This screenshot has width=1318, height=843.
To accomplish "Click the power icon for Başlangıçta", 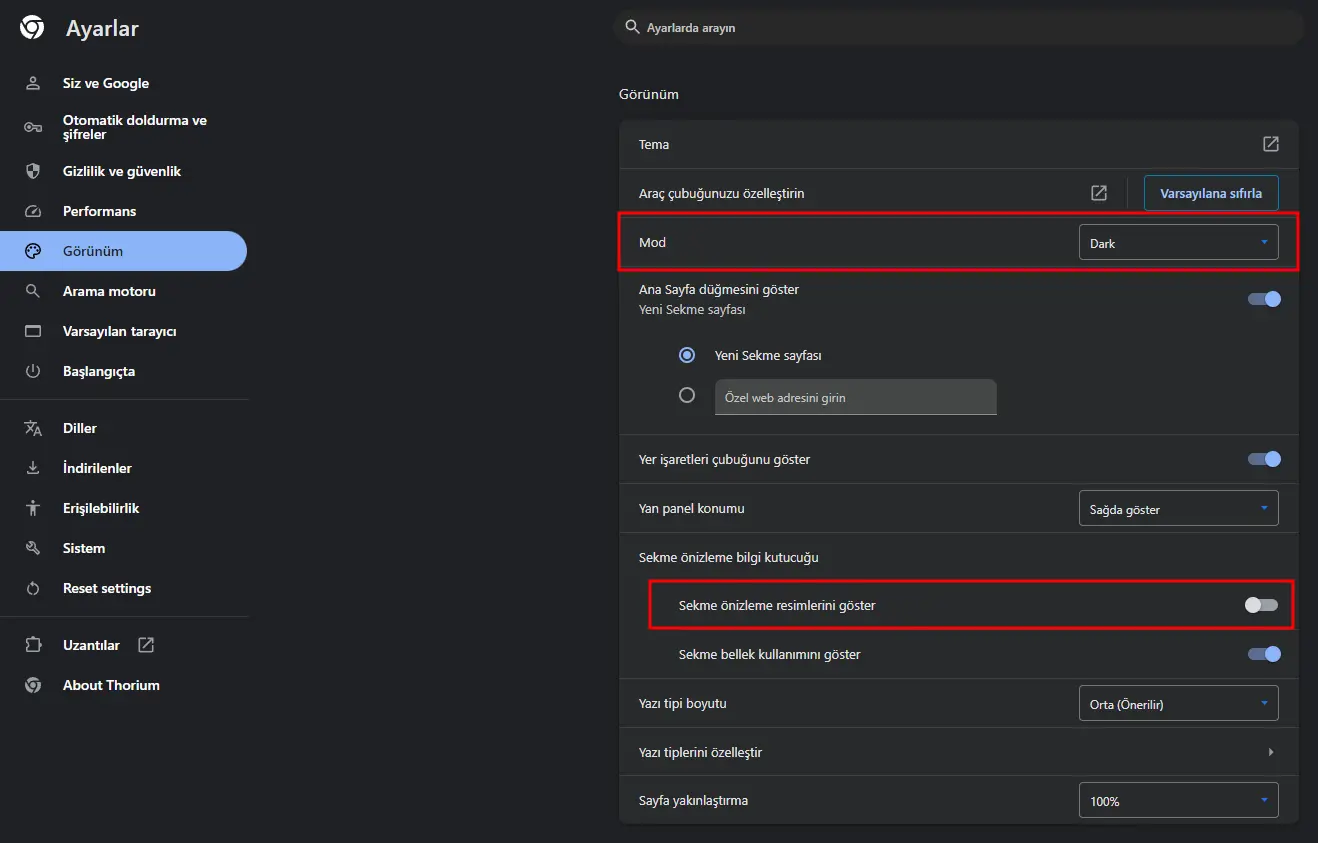I will pyautogui.click(x=33, y=371).
